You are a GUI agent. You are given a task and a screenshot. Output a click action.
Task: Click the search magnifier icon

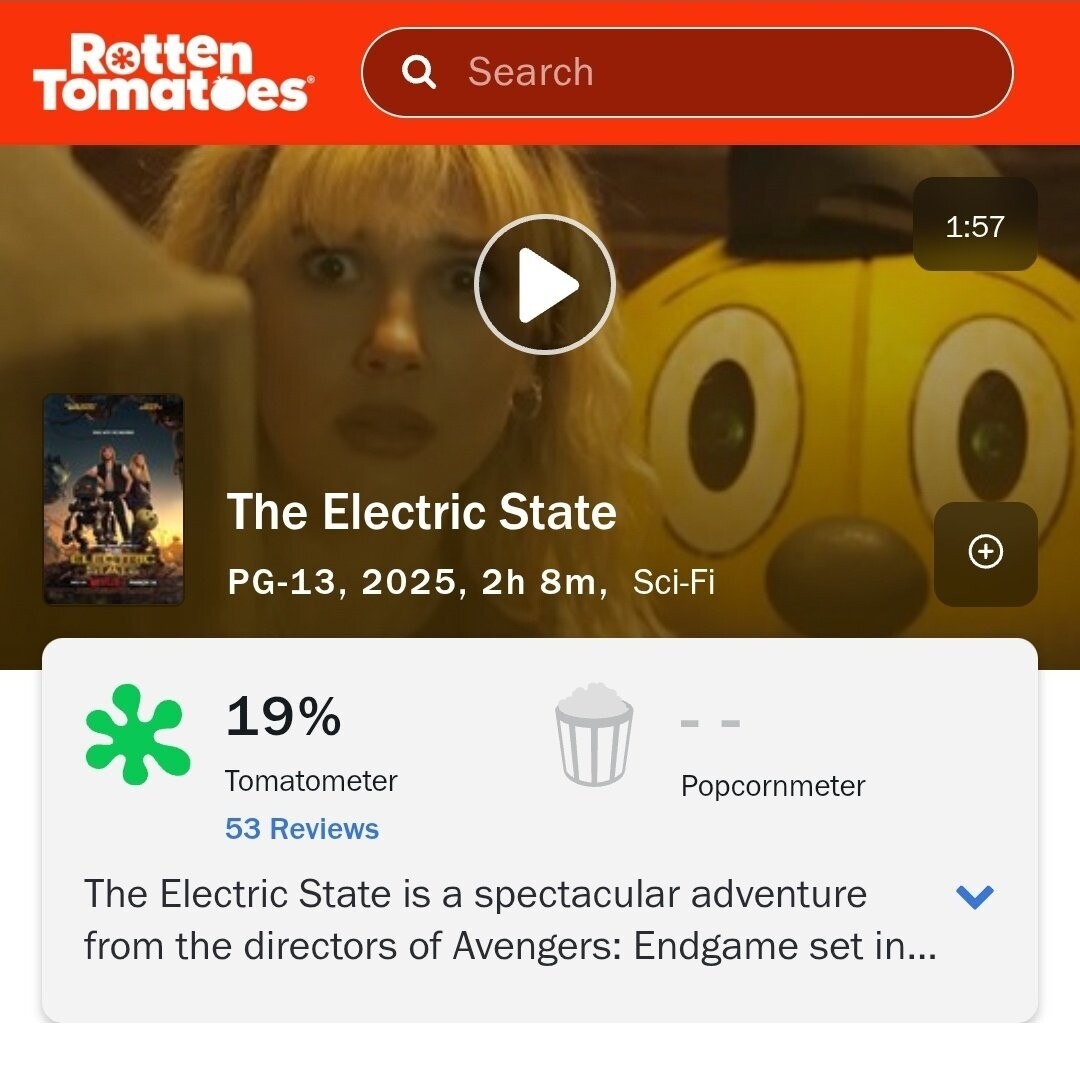point(419,72)
